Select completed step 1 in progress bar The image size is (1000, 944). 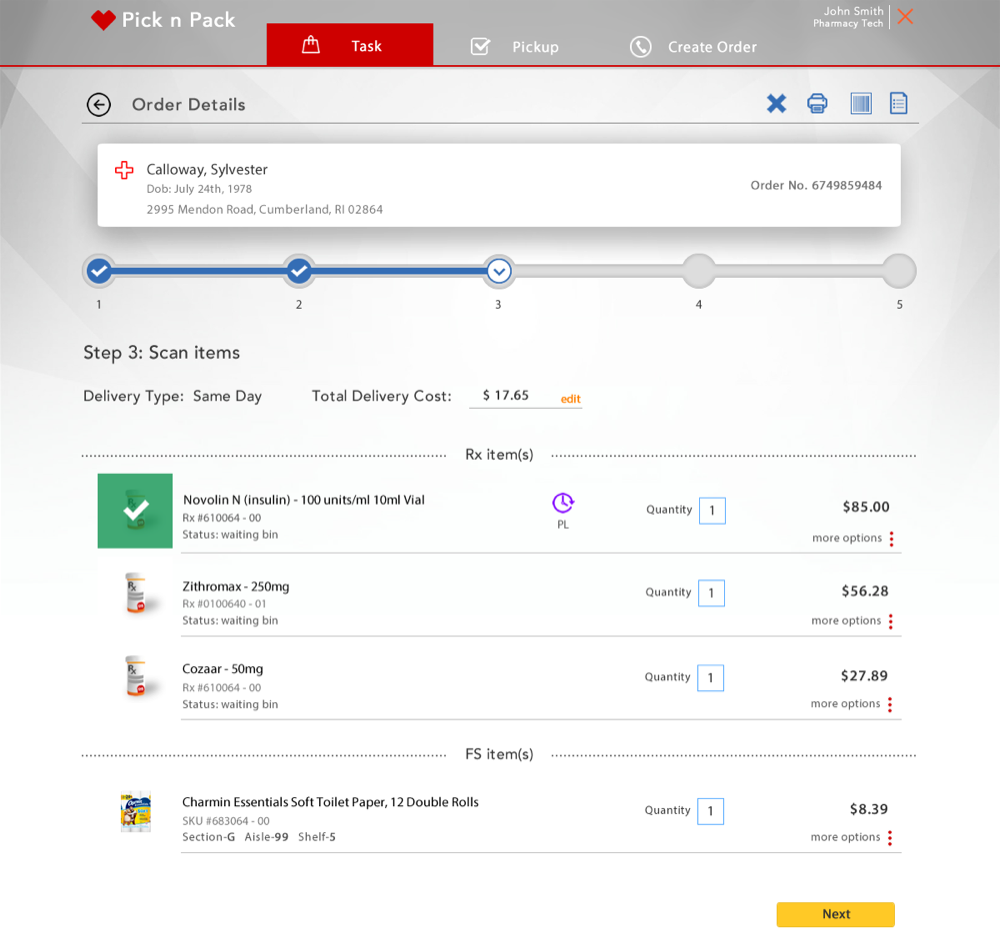[98, 270]
